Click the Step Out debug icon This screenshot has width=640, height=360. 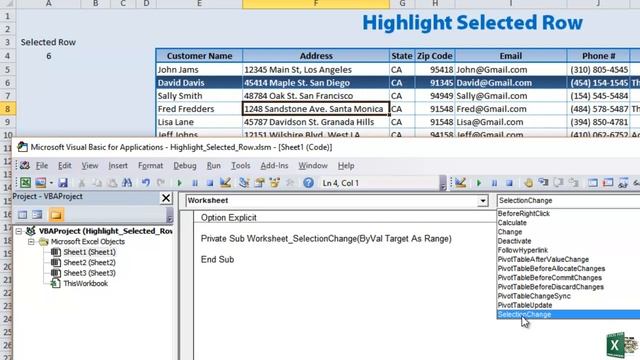573,183
